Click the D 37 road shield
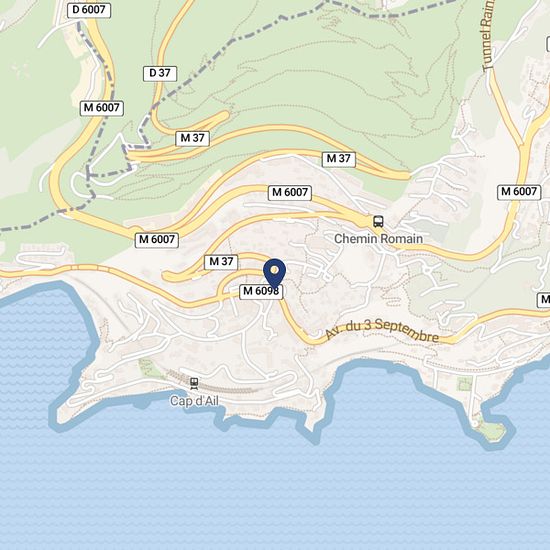The width and height of the screenshot is (550, 550). click(160, 74)
